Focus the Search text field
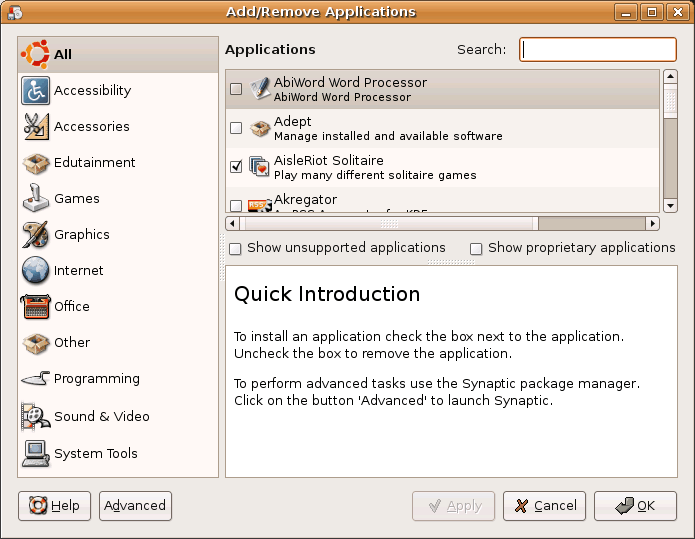695x539 pixels. point(598,49)
